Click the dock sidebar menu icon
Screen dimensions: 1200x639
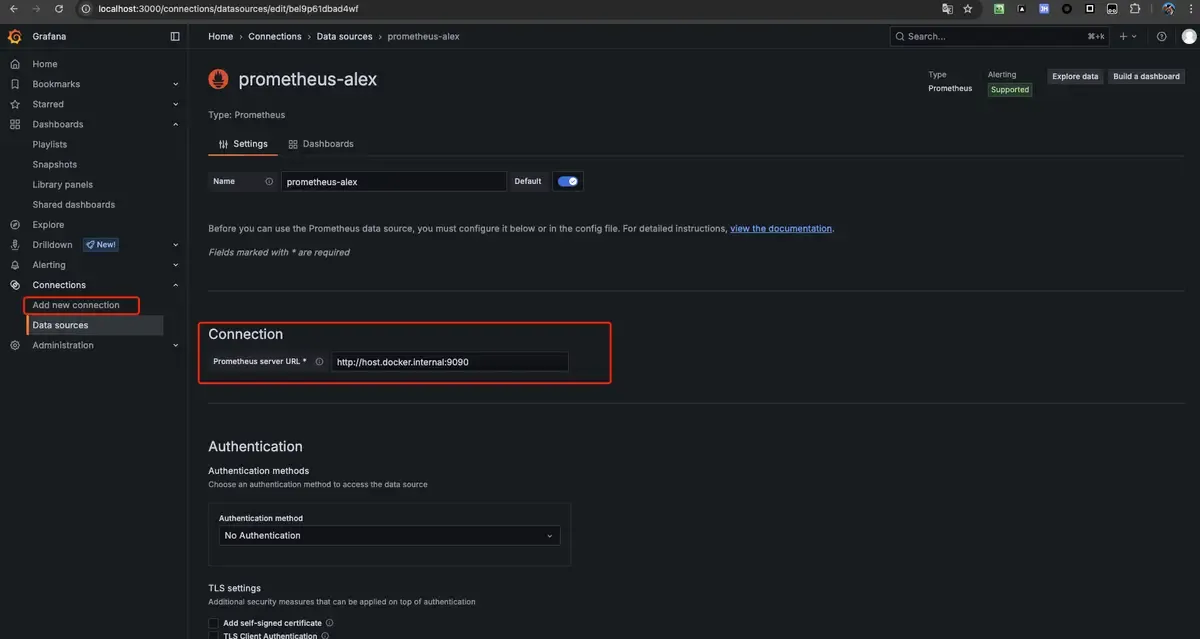(175, 36)
